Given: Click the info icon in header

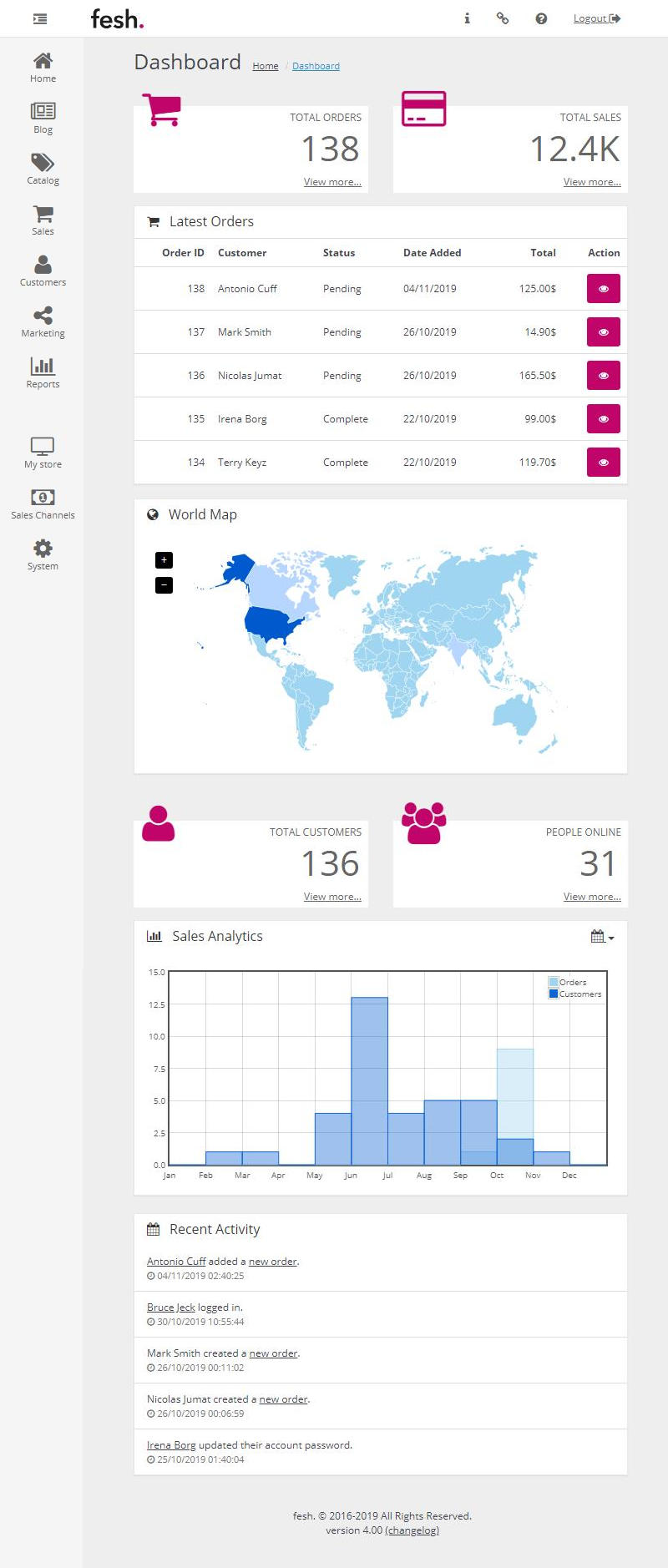Looking at the screenshot, I should click(x=467, y=18).
